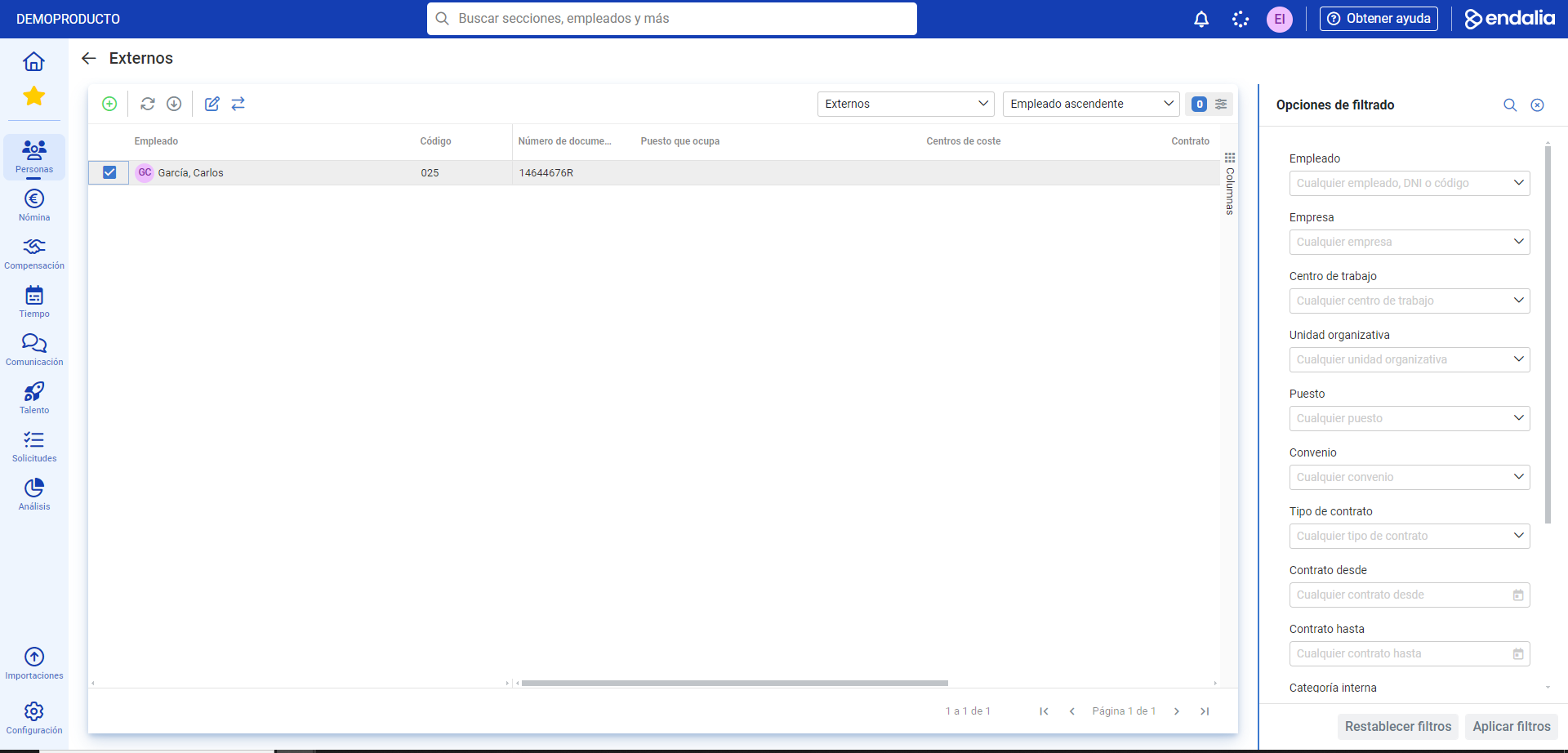
Task: Open favorites star in the sidebar
Action: point(33,96)
